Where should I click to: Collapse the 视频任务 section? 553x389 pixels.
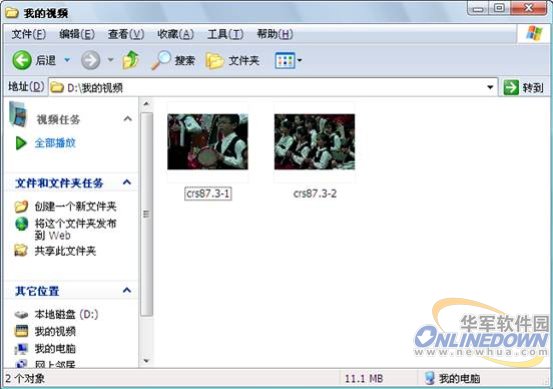[x=128, y=119]
